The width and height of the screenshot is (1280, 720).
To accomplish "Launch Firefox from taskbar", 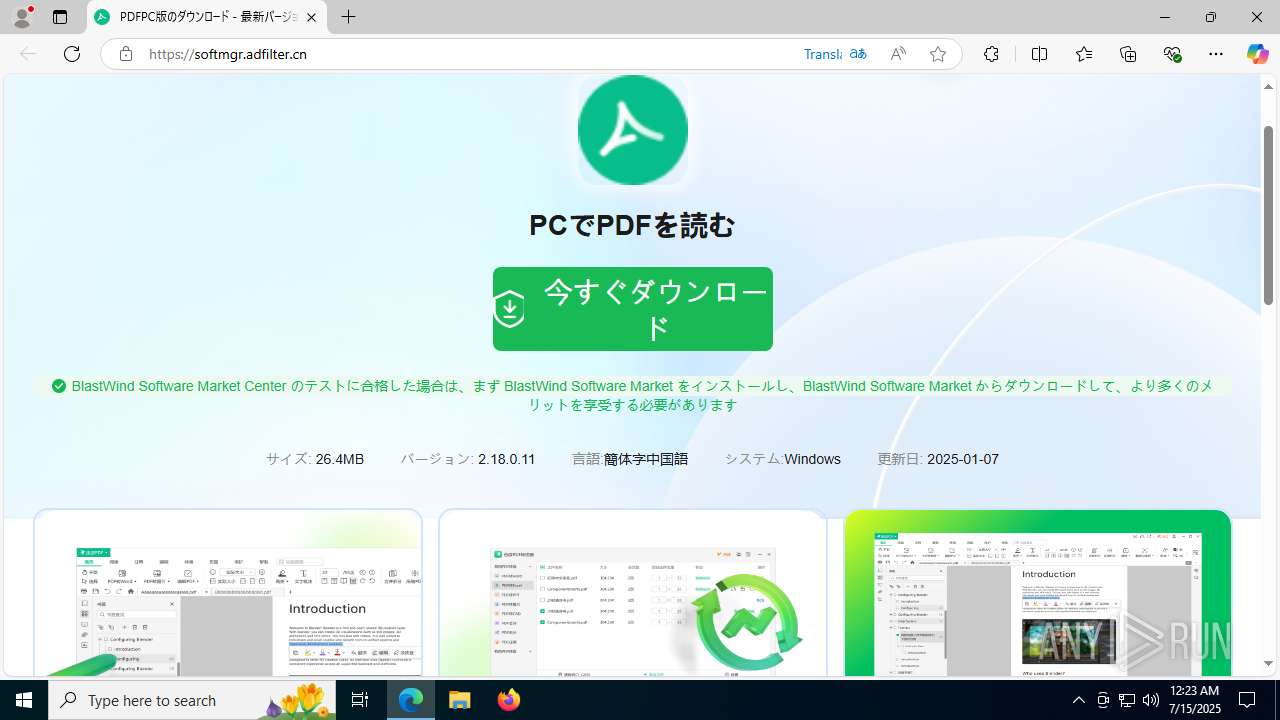I will (x=508, y=700).
